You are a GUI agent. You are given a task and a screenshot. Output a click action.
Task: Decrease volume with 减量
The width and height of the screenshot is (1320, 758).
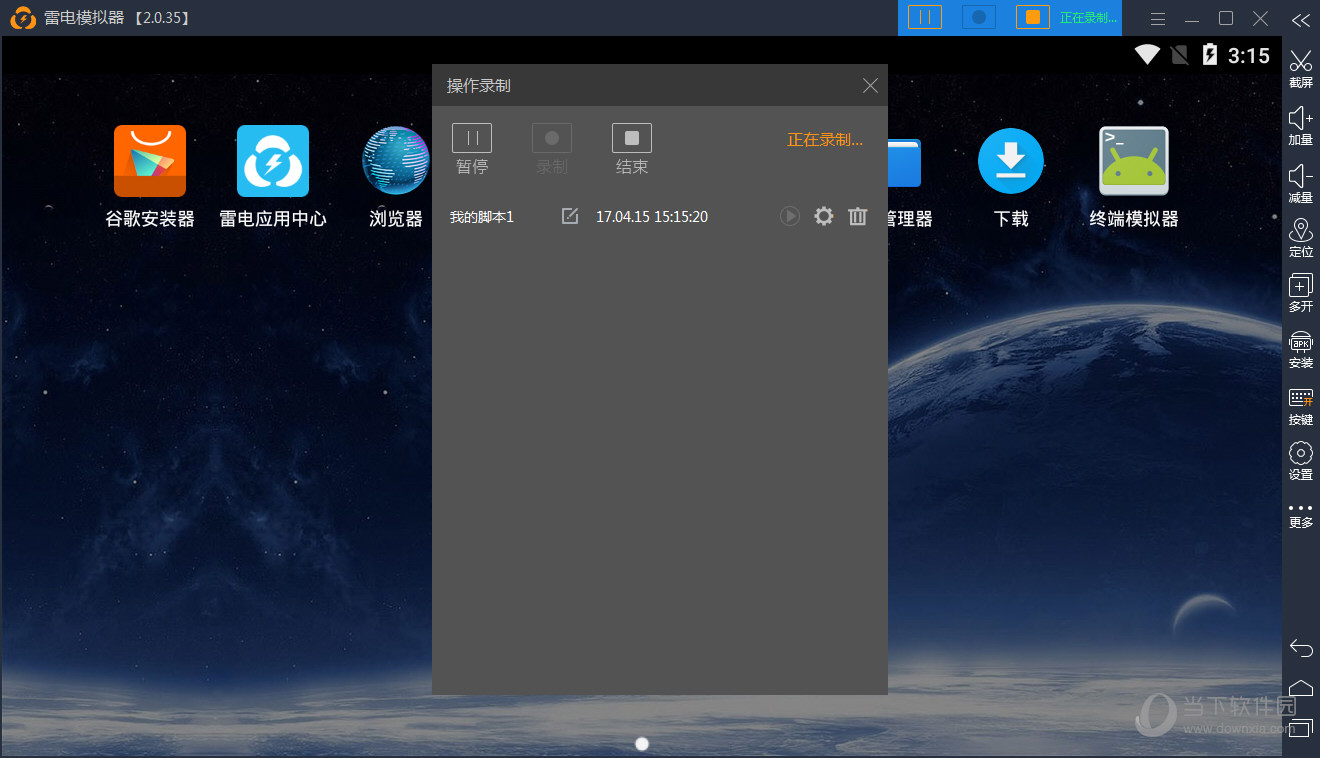click(1301, 183)
